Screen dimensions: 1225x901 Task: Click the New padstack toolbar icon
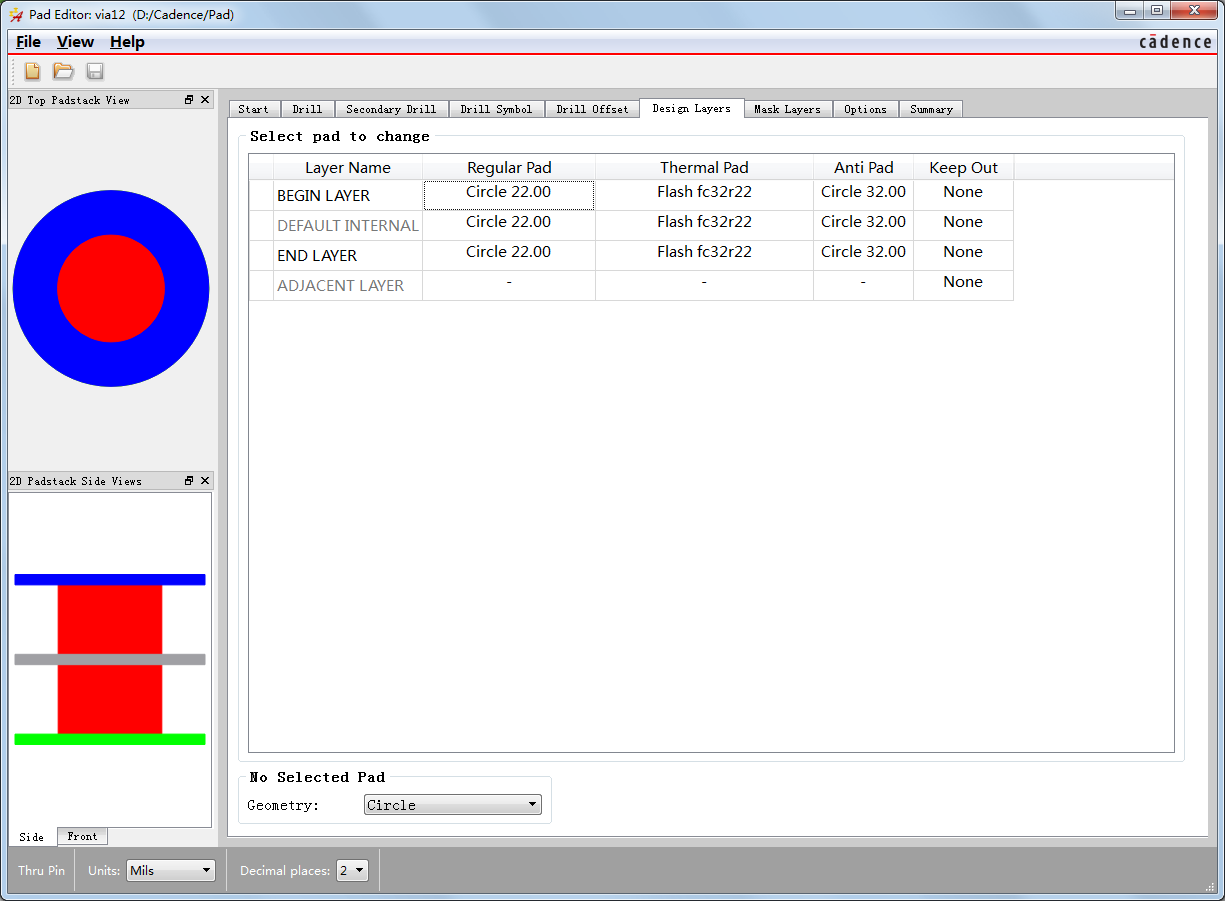click(33, 71)
